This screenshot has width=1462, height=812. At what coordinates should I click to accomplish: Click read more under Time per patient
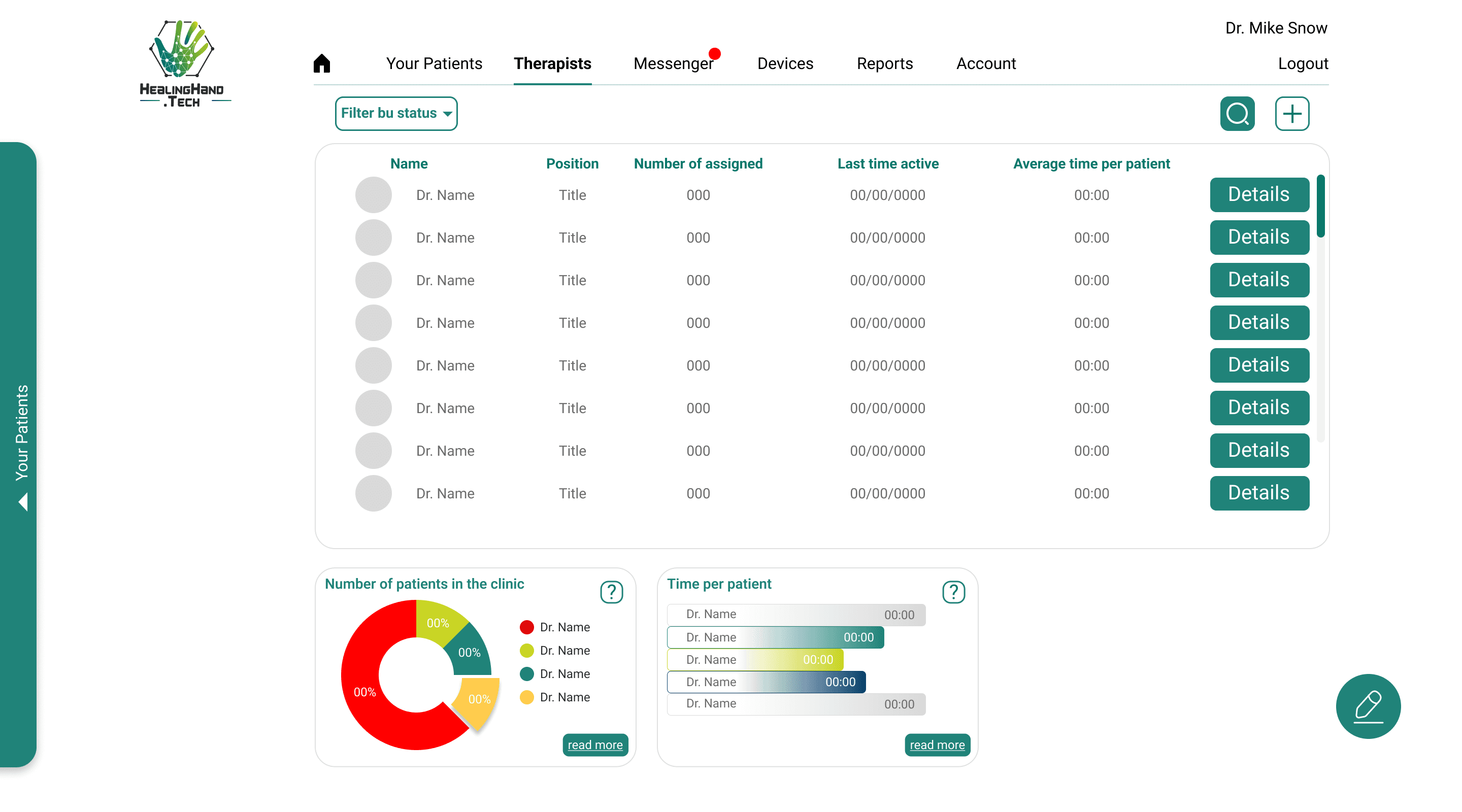tap(937, 745)
